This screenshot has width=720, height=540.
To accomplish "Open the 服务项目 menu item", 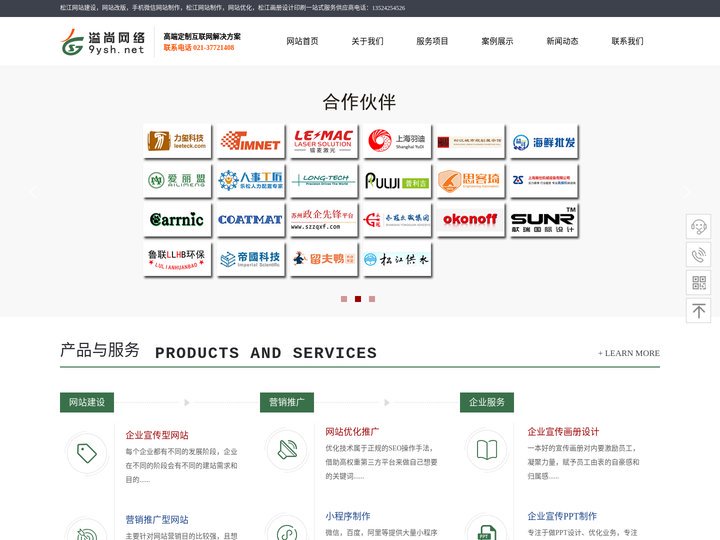I will tap(432, 41).
